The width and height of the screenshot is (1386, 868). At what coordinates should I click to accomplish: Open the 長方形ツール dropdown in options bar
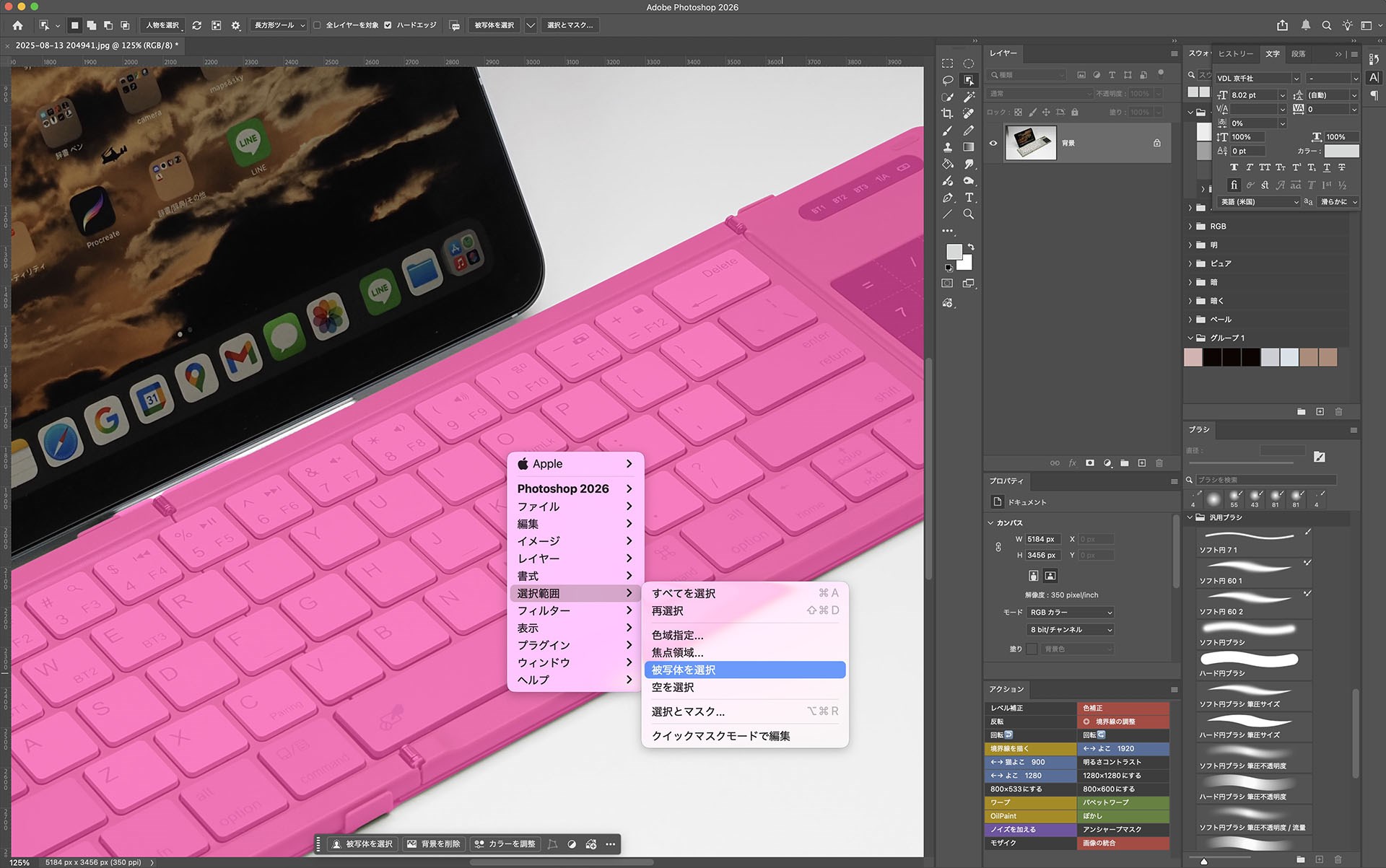click(x=279, y=25)
